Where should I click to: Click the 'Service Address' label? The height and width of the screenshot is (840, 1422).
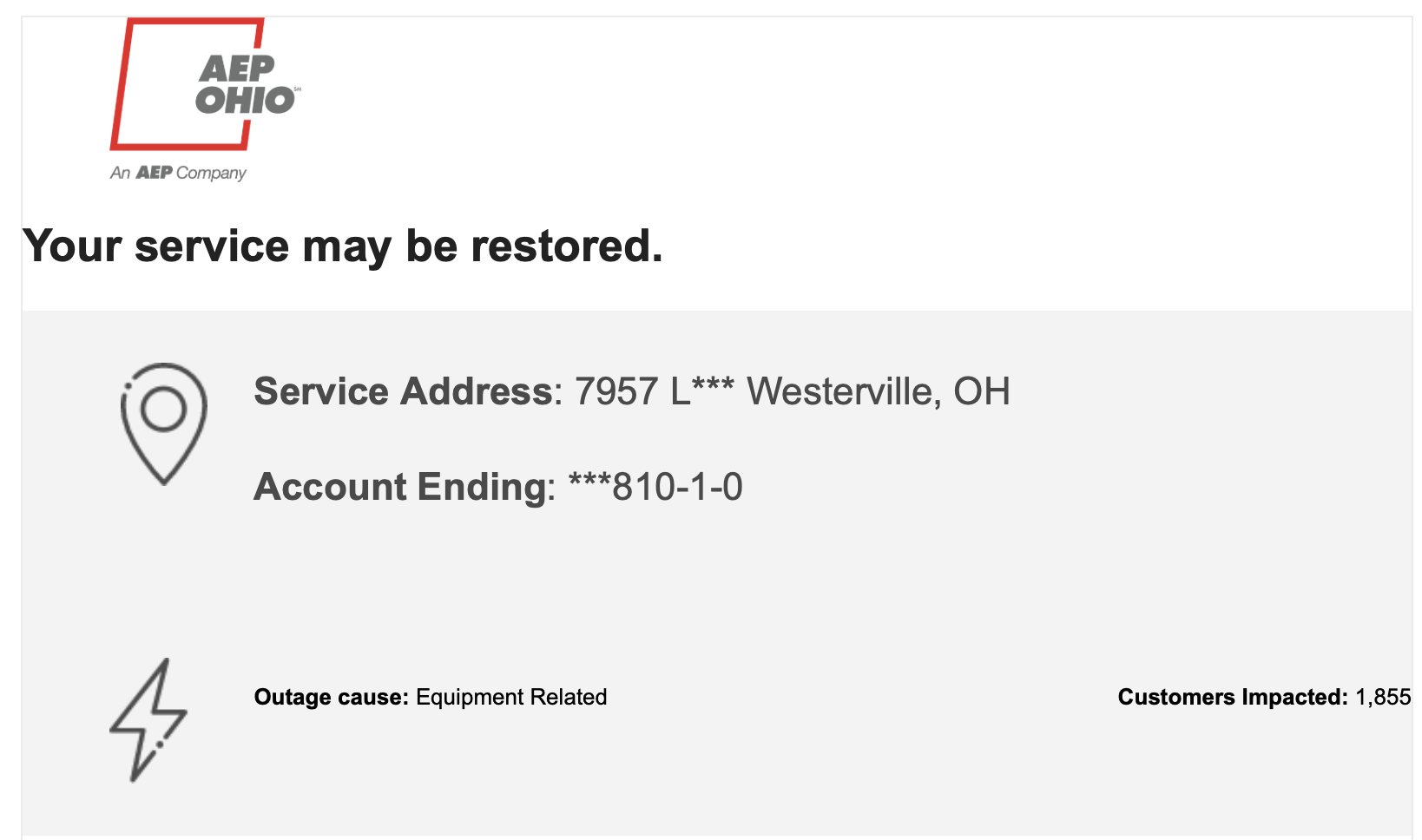coord(403,391)
